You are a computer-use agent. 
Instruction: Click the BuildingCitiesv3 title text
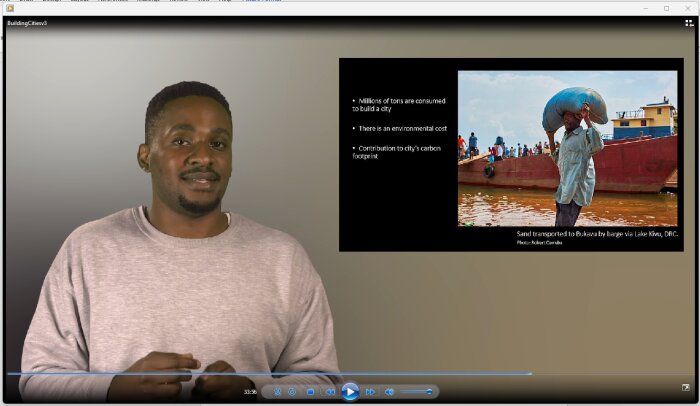pos(27,22)
